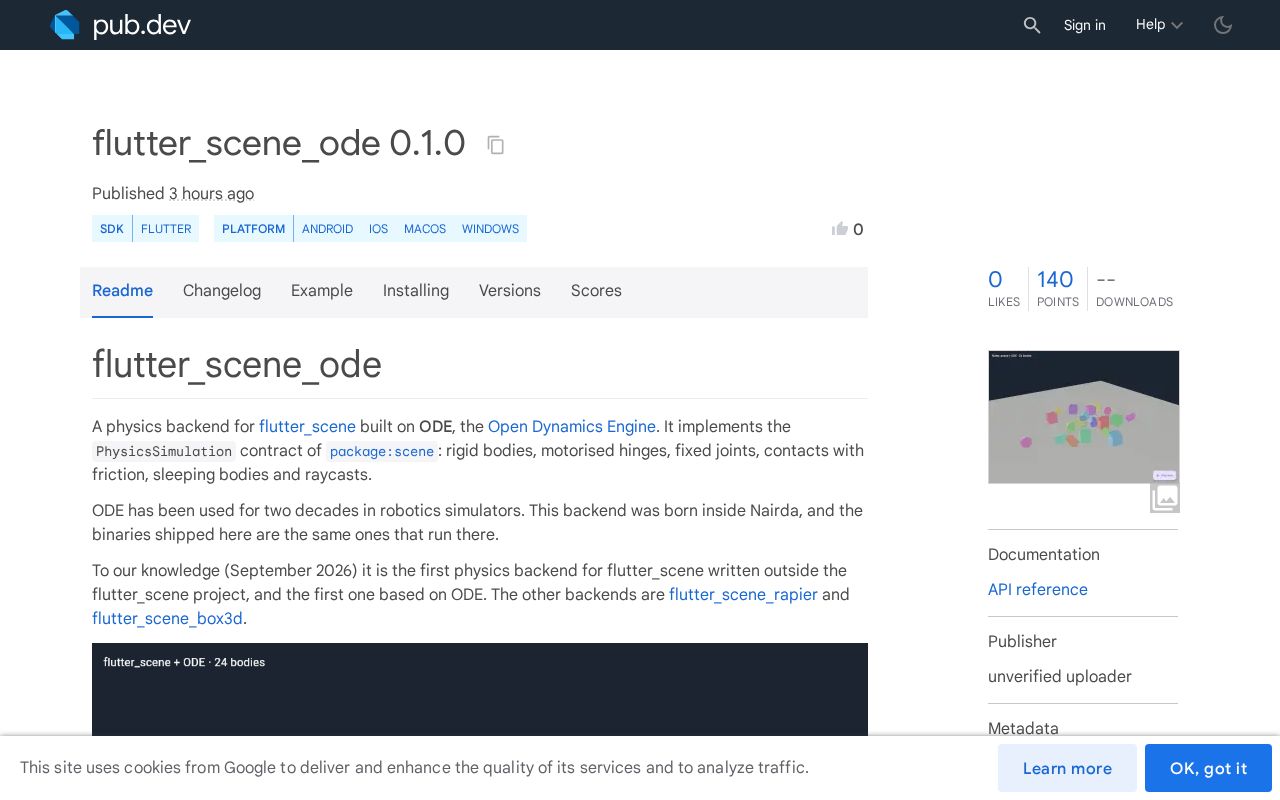Copy package name to clipboard icon
1280x800 pixels.
point(496,145)
